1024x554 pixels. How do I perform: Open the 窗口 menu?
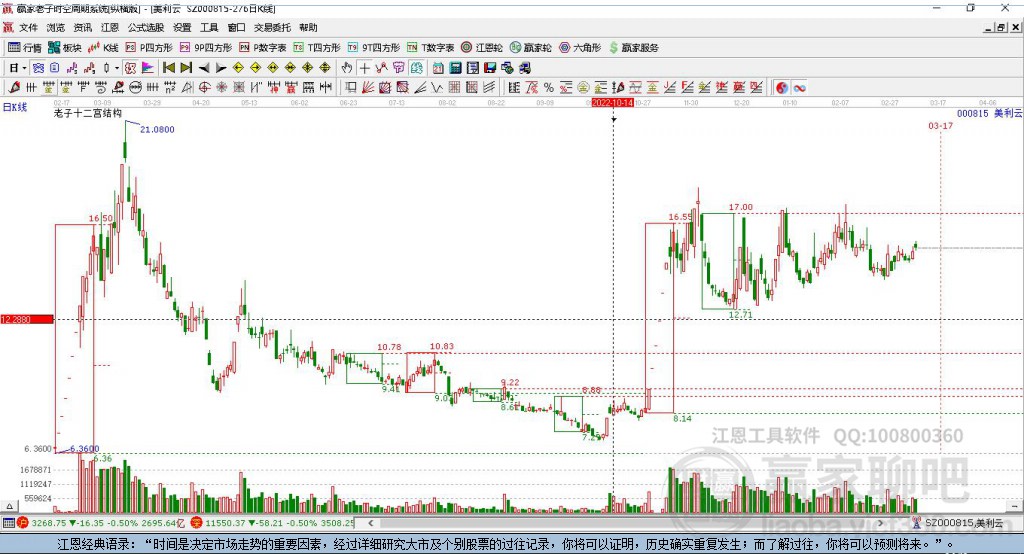[236, 27]
